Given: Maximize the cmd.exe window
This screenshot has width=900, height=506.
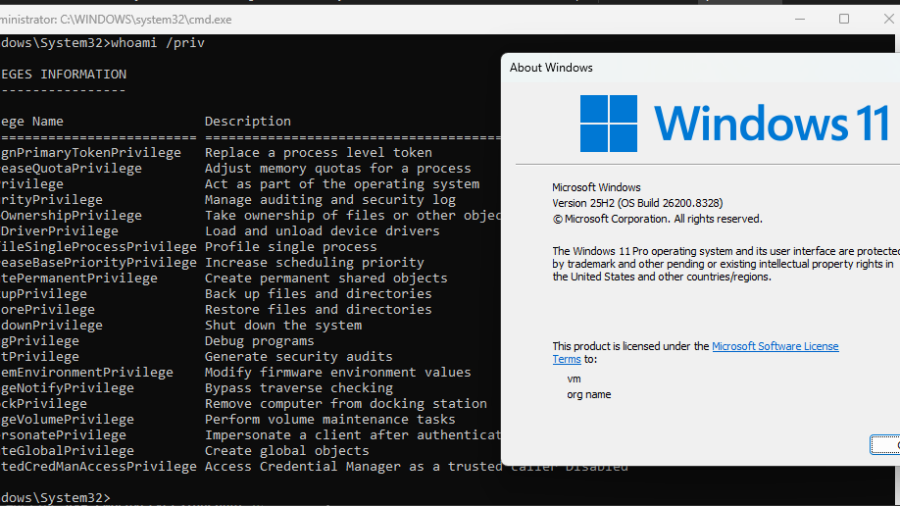Looking at the screenshot, I should point(844,19).
